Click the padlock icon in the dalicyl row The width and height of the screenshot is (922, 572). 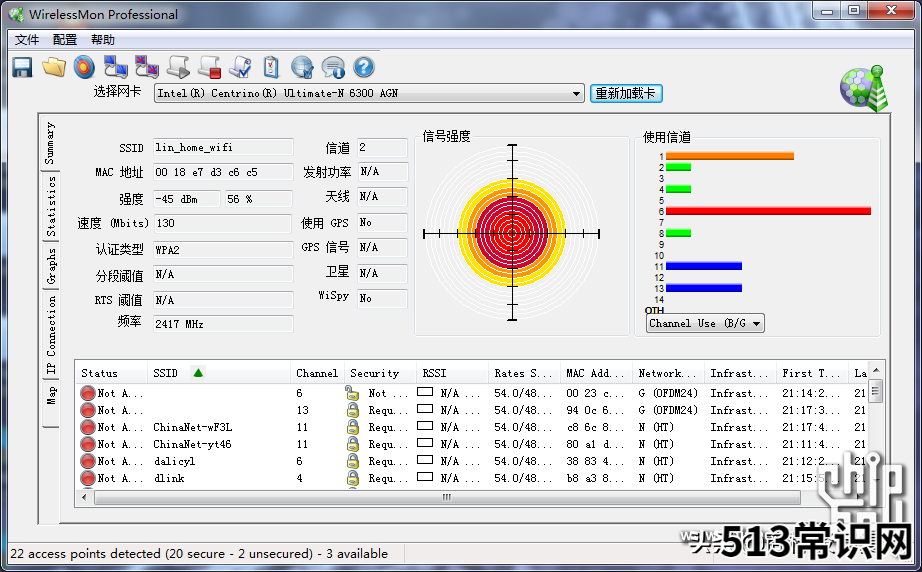[x=353, y=461]
